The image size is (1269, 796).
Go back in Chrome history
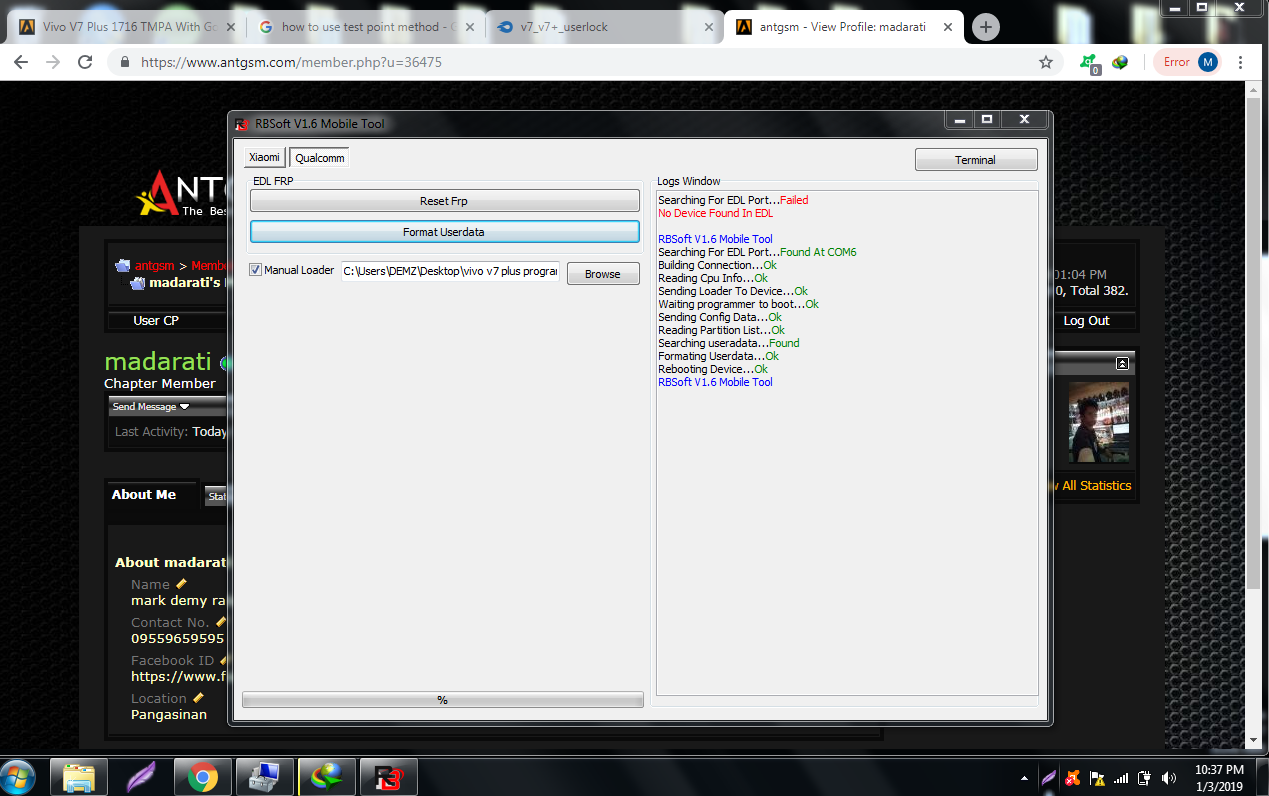tap(21, 62)
